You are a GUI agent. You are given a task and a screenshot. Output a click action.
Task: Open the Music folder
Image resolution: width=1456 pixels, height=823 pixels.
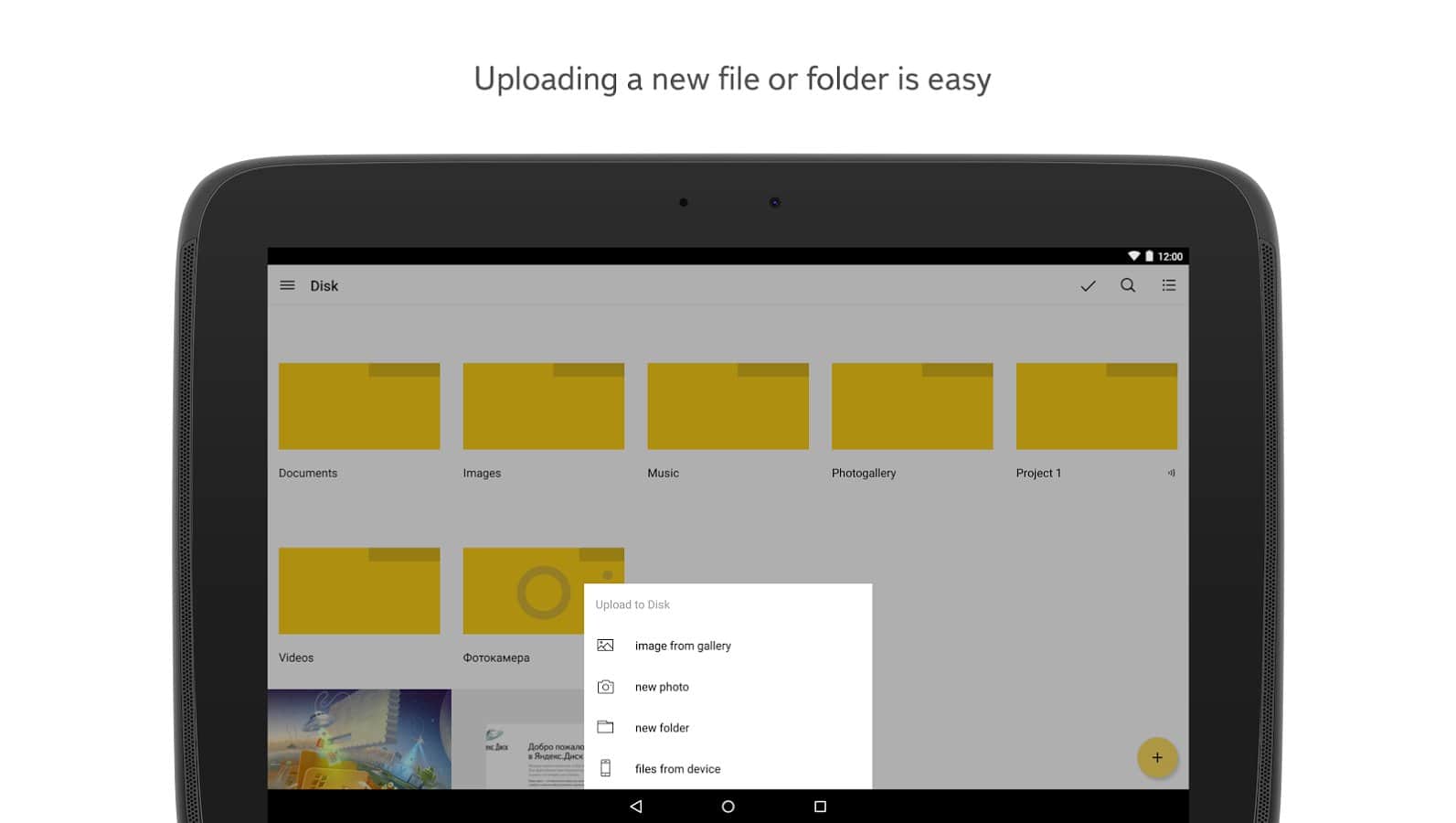[x=728, y=407]
